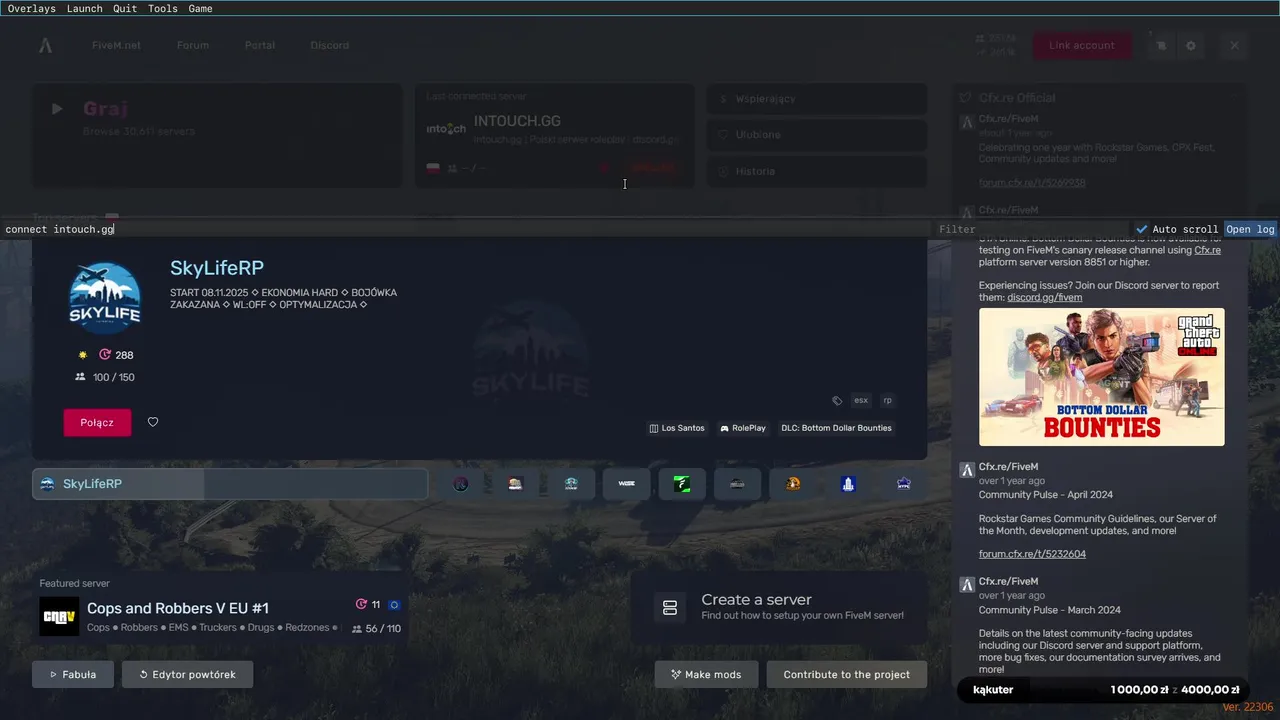Open forum.cfx.re/t/5269938 link
1280x720 pixels.
pyautogui.click(x=1032, y=183)
